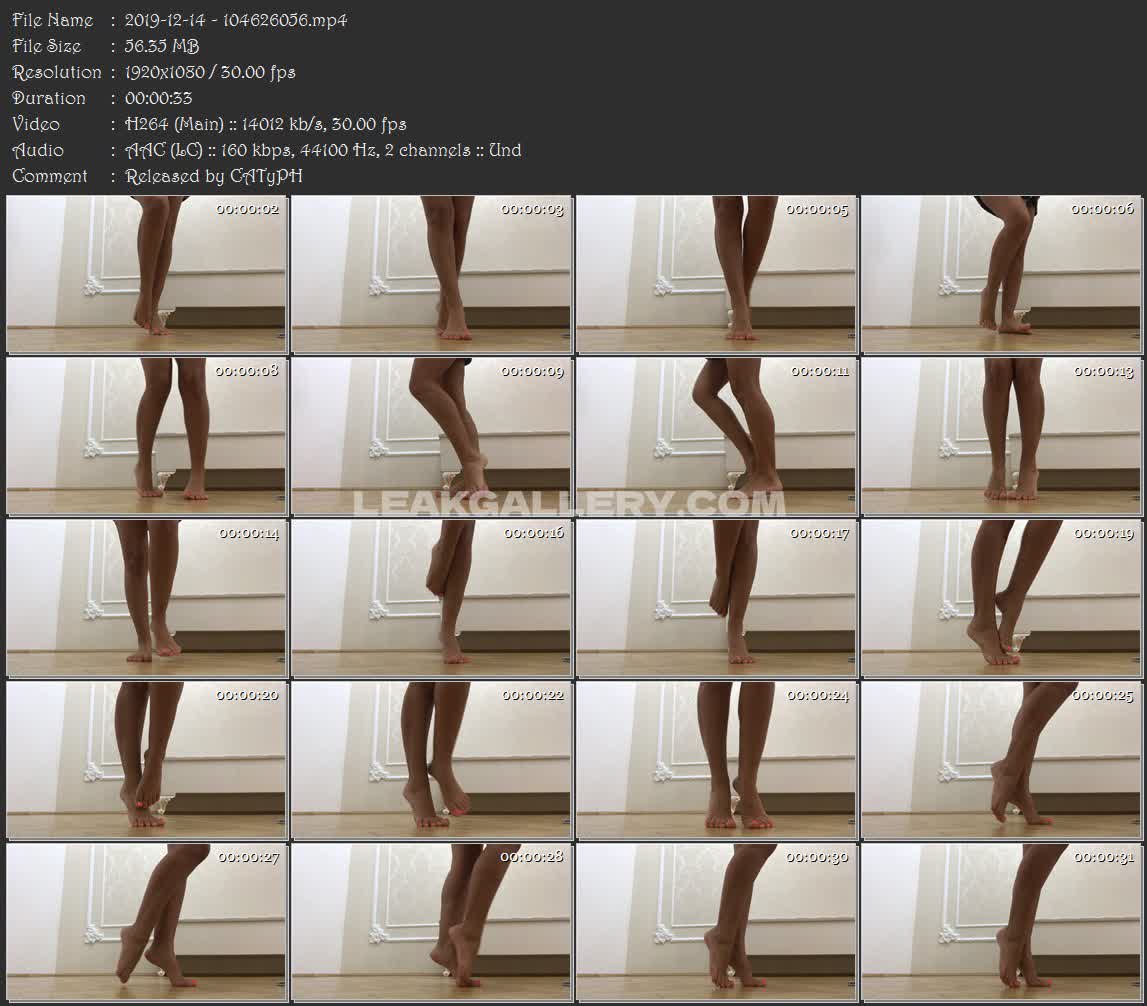Select the thumbnail at 00:00:20
This screenshot has width=1147, height=1006.
click(146, 760)
